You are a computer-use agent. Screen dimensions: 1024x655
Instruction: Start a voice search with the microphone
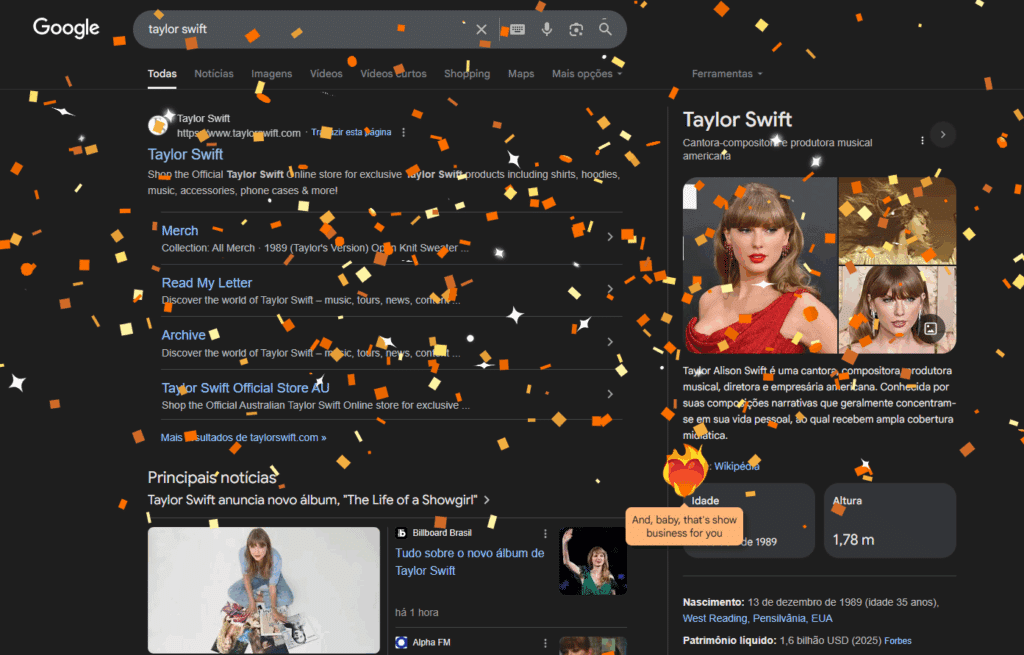click(x=547, y=29)
